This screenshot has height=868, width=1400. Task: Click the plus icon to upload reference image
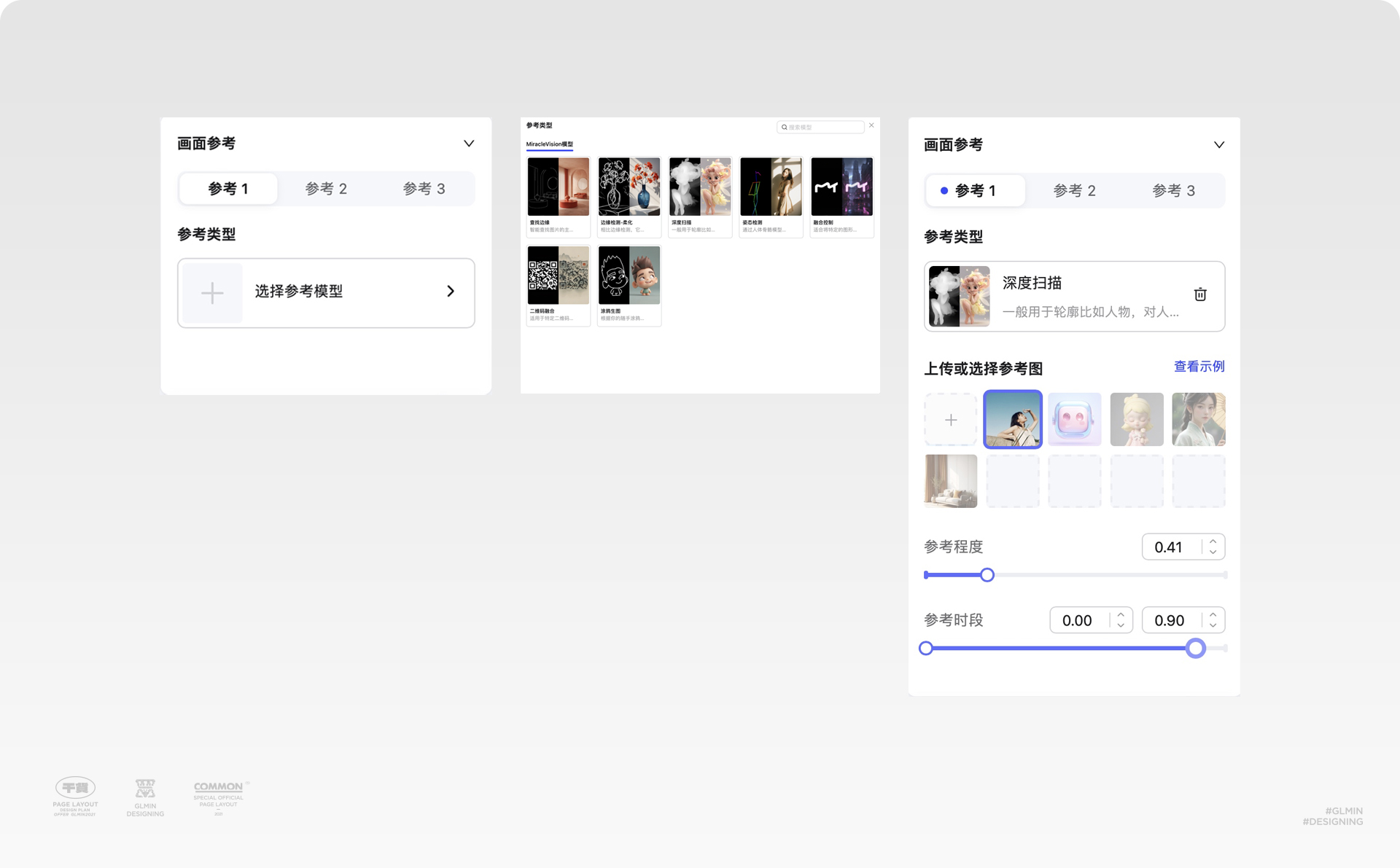click(951, 420)
